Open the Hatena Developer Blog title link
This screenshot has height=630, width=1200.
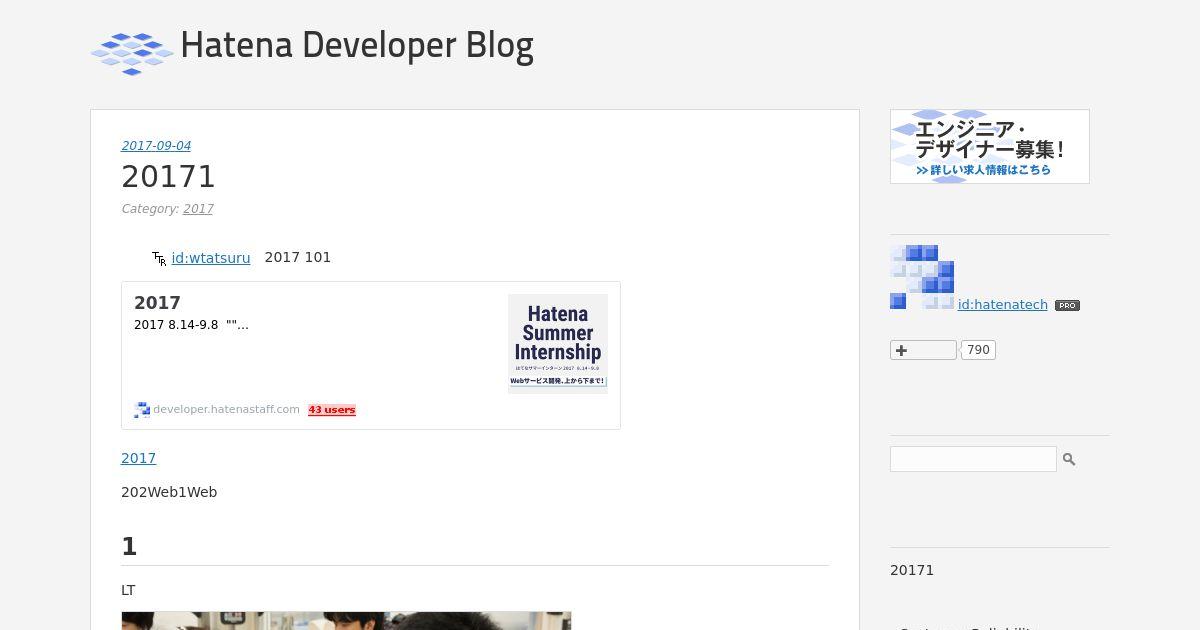pos(357,45)
